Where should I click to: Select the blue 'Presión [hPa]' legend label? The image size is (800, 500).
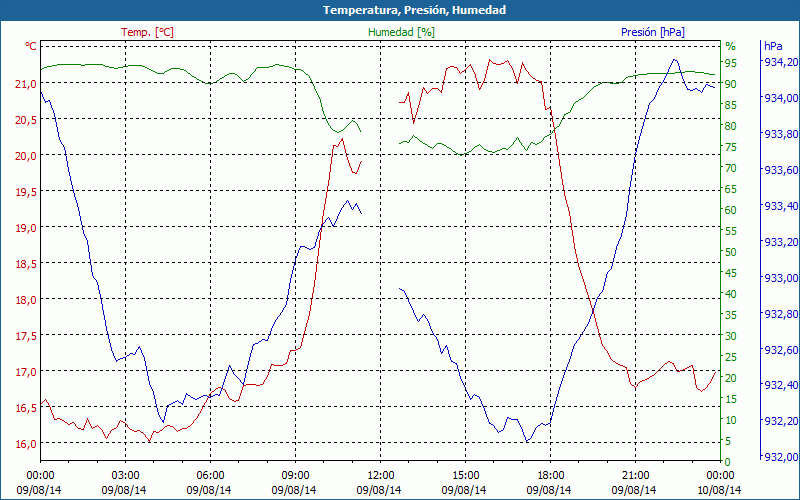coord(653,32)
